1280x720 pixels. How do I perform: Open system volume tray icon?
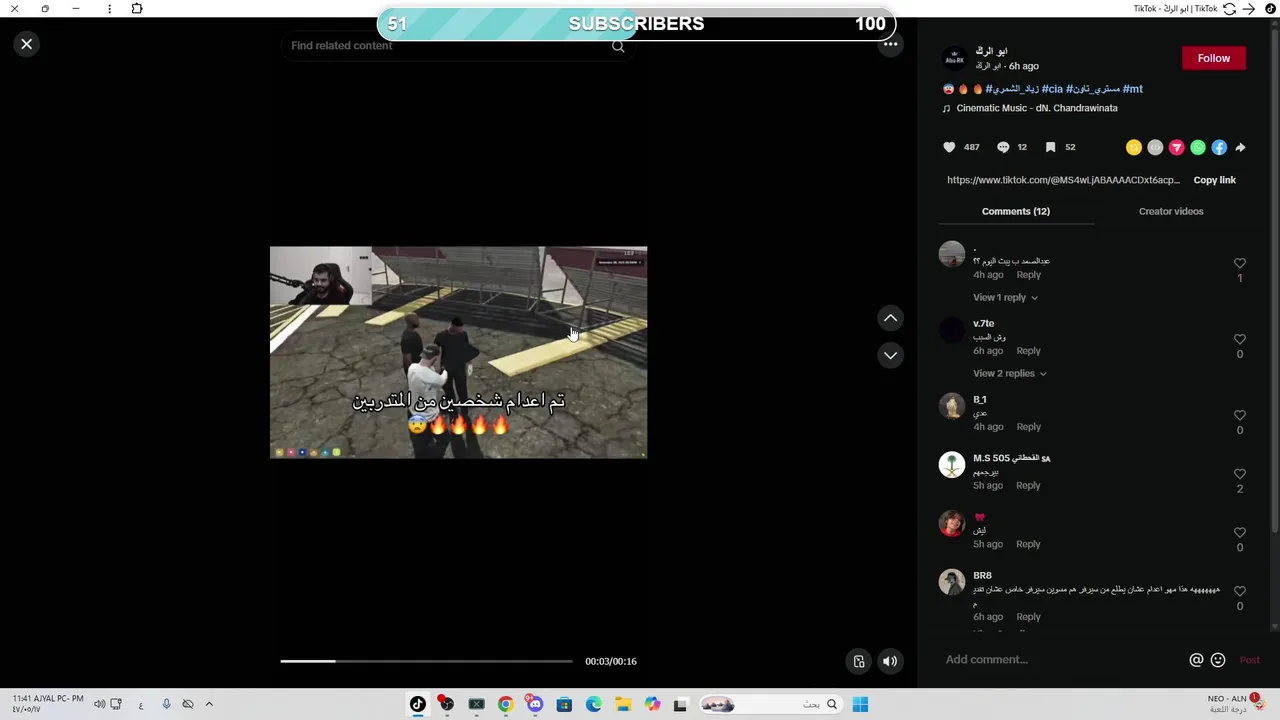coord(100,705)
